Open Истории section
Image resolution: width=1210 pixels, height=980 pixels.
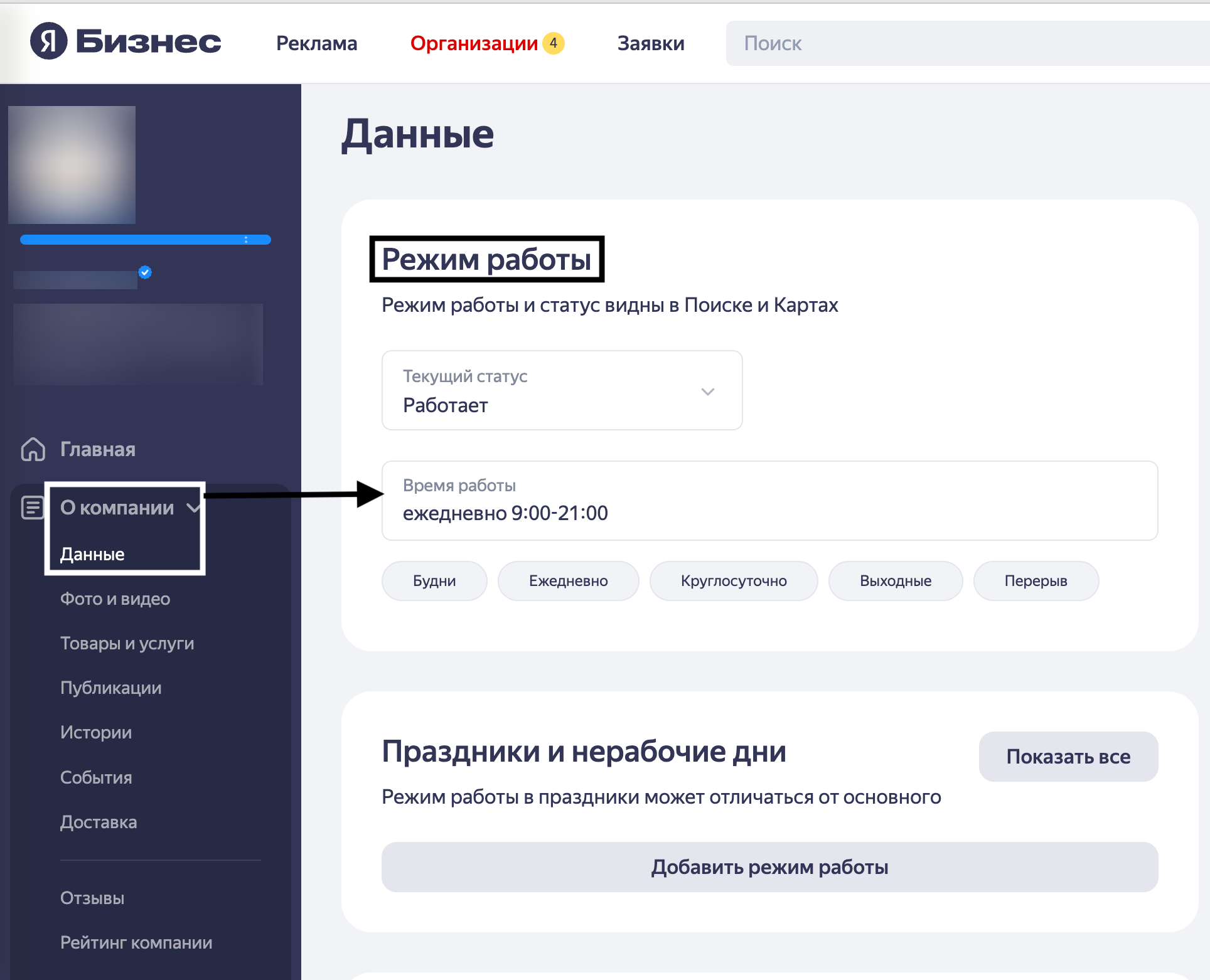coord(96,732)
